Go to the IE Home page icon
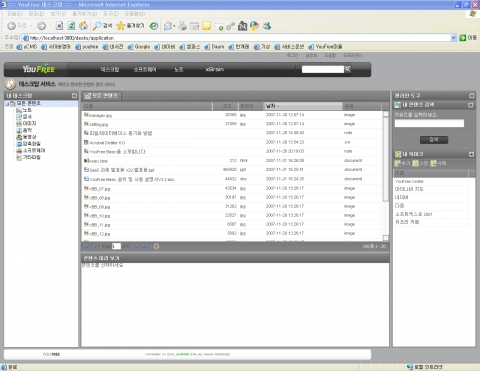This screenshot has width=480, height=371. point(83,26)
